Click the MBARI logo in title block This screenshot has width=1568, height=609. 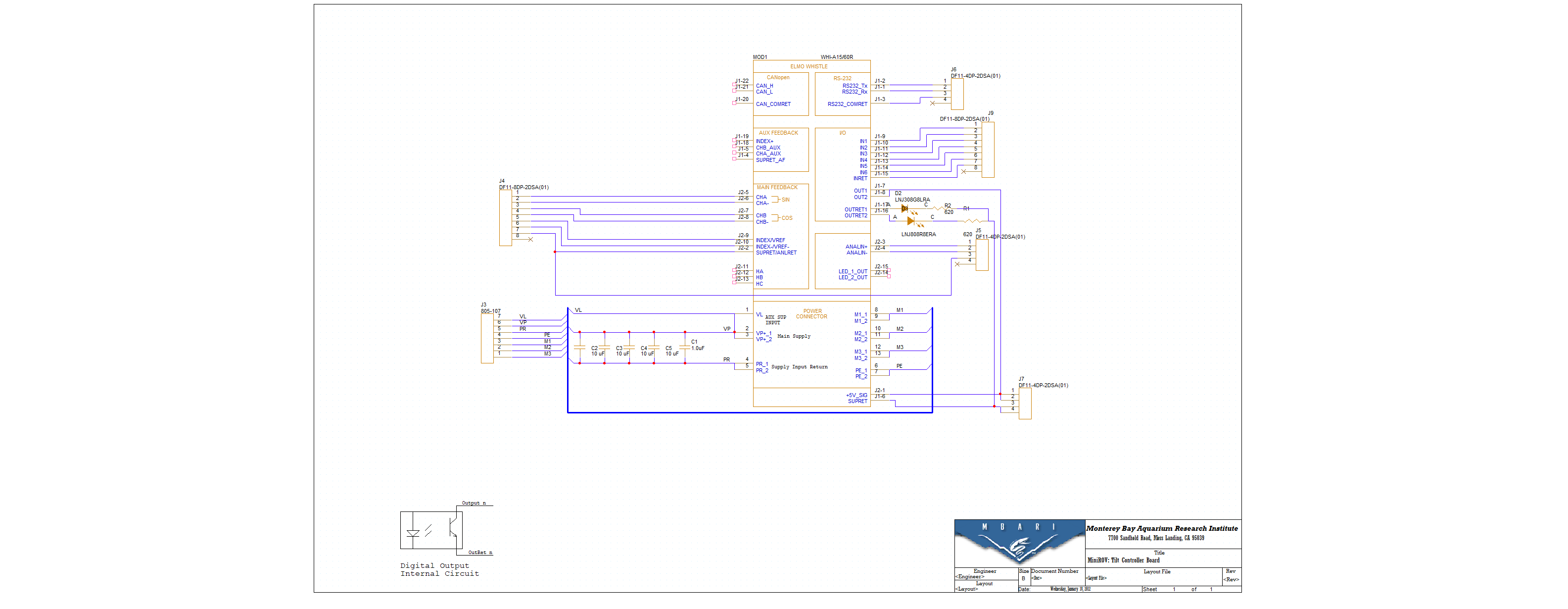(x=1020, y=543)
